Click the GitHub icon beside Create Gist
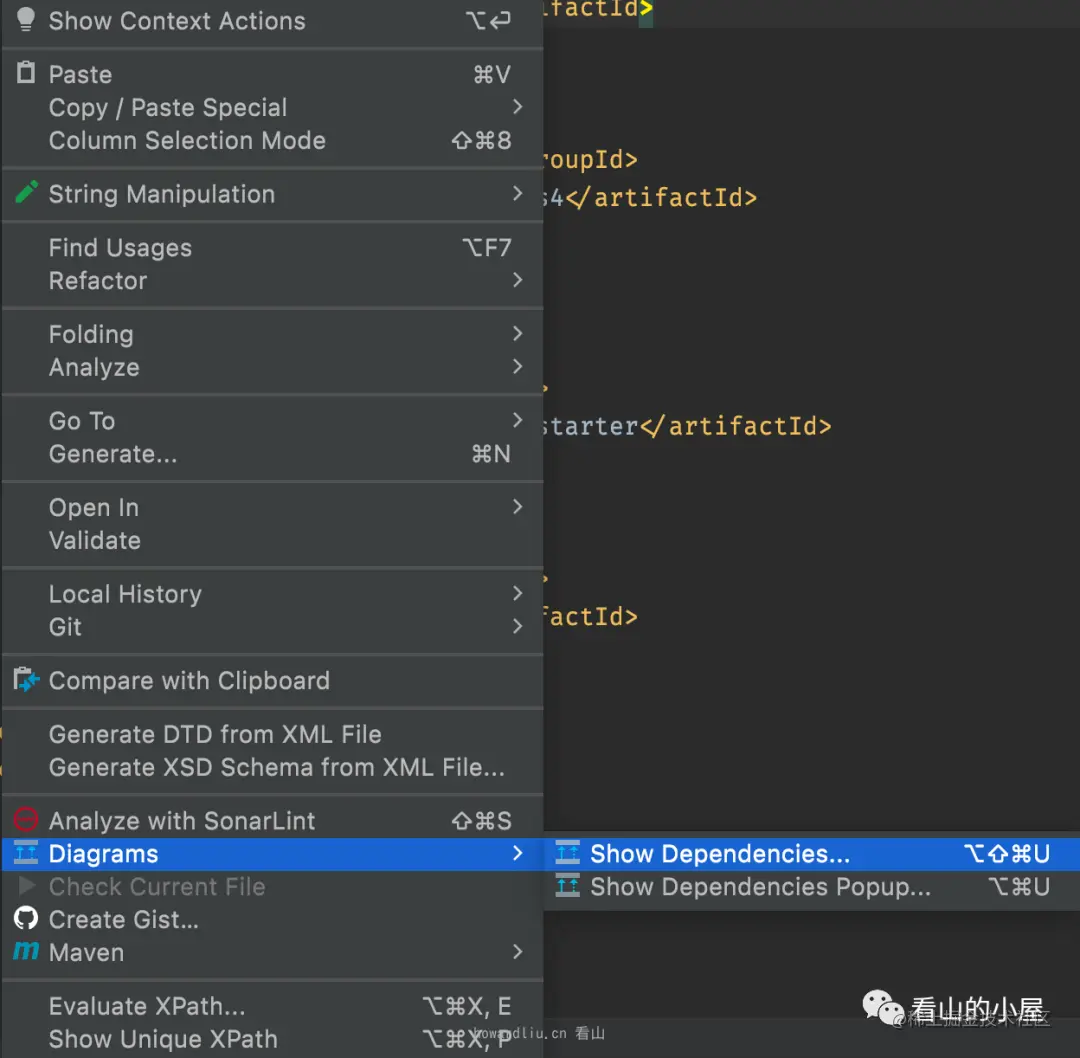 coord(26,918)
